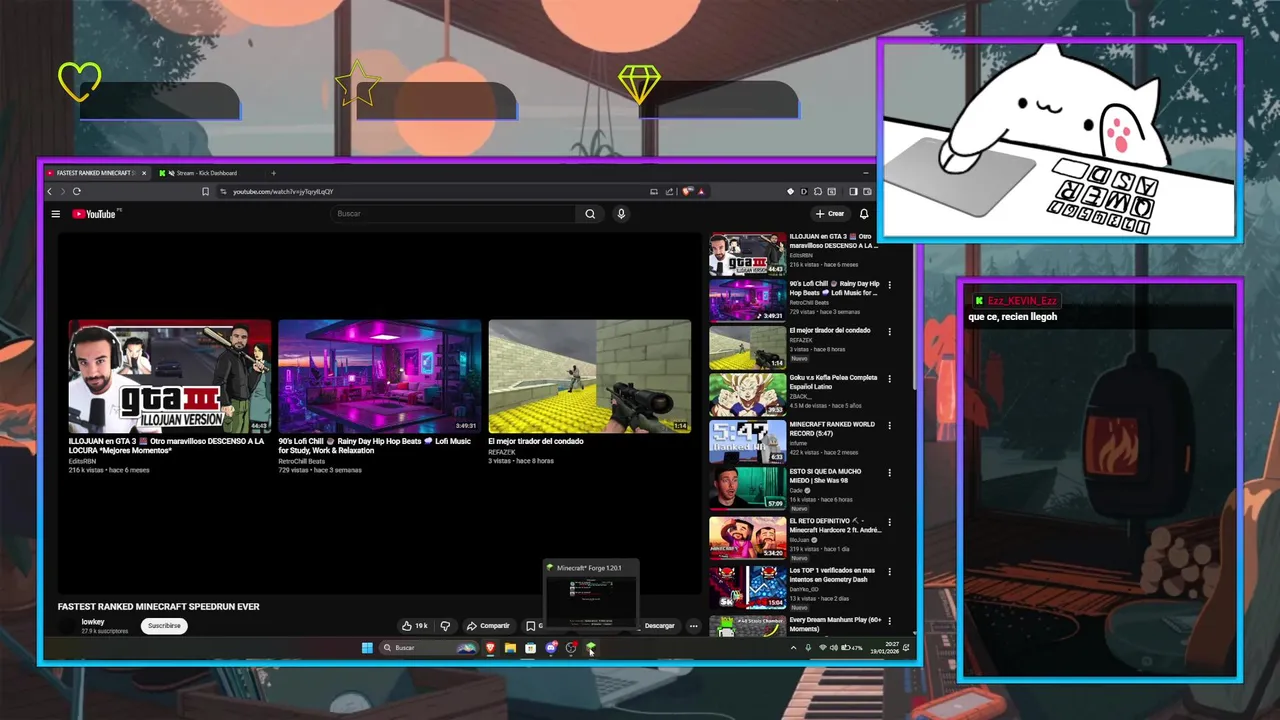Screen dimensions: 1280x720
Task: Open 90's Lofi Chill end-screen thumbnail
Action: tap(380, 377)
